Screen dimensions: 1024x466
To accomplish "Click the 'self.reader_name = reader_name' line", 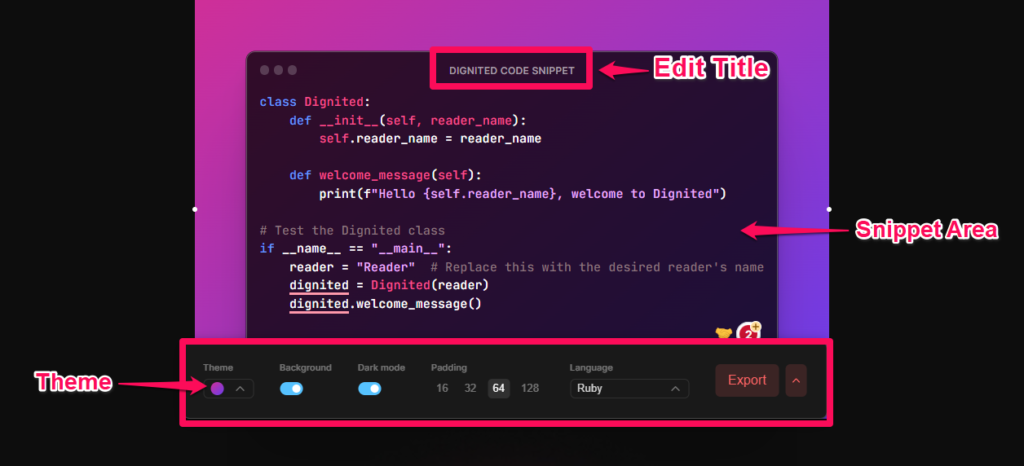I will click(430, 139).
